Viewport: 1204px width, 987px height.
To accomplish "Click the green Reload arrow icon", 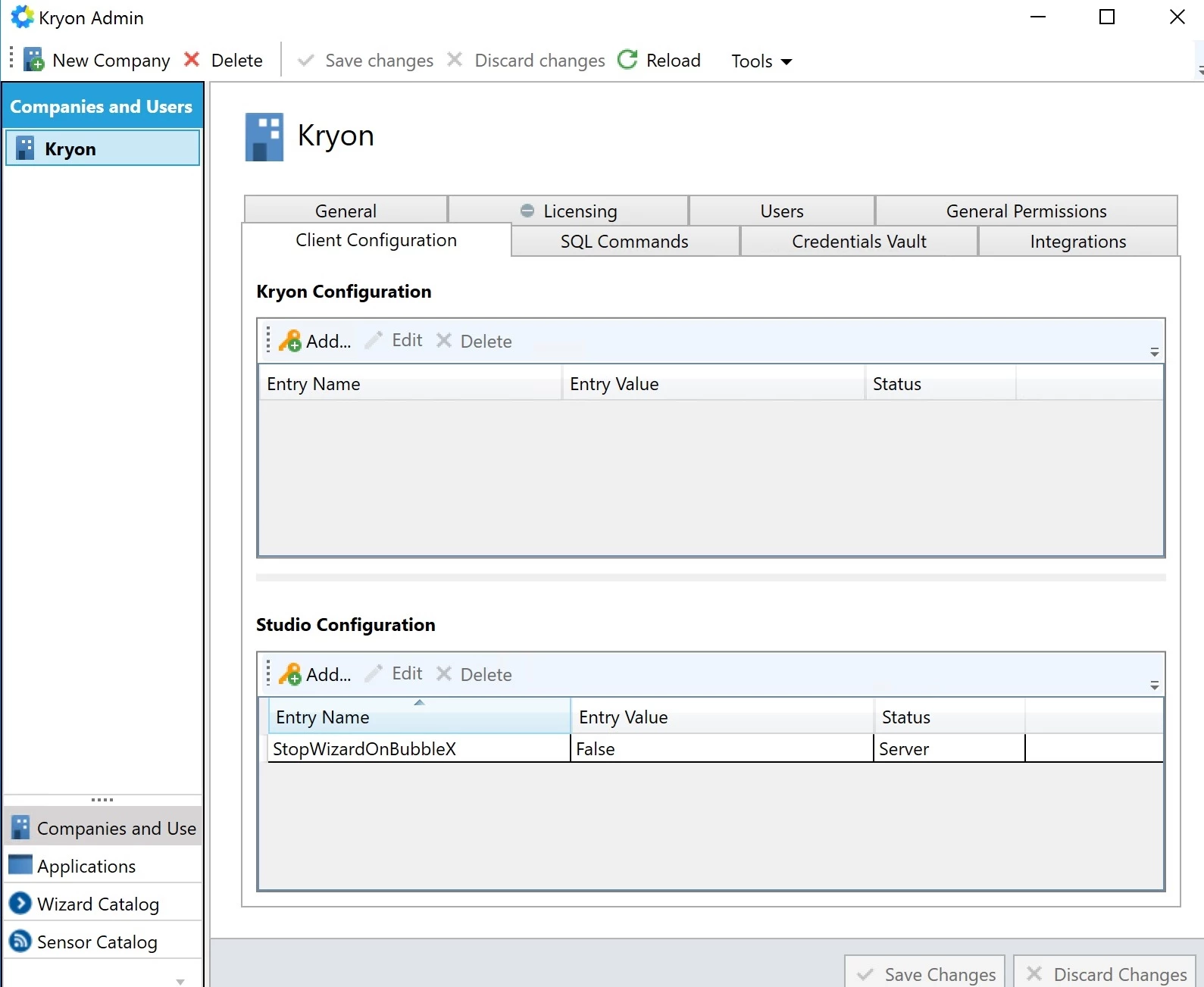I will [627, 59].
